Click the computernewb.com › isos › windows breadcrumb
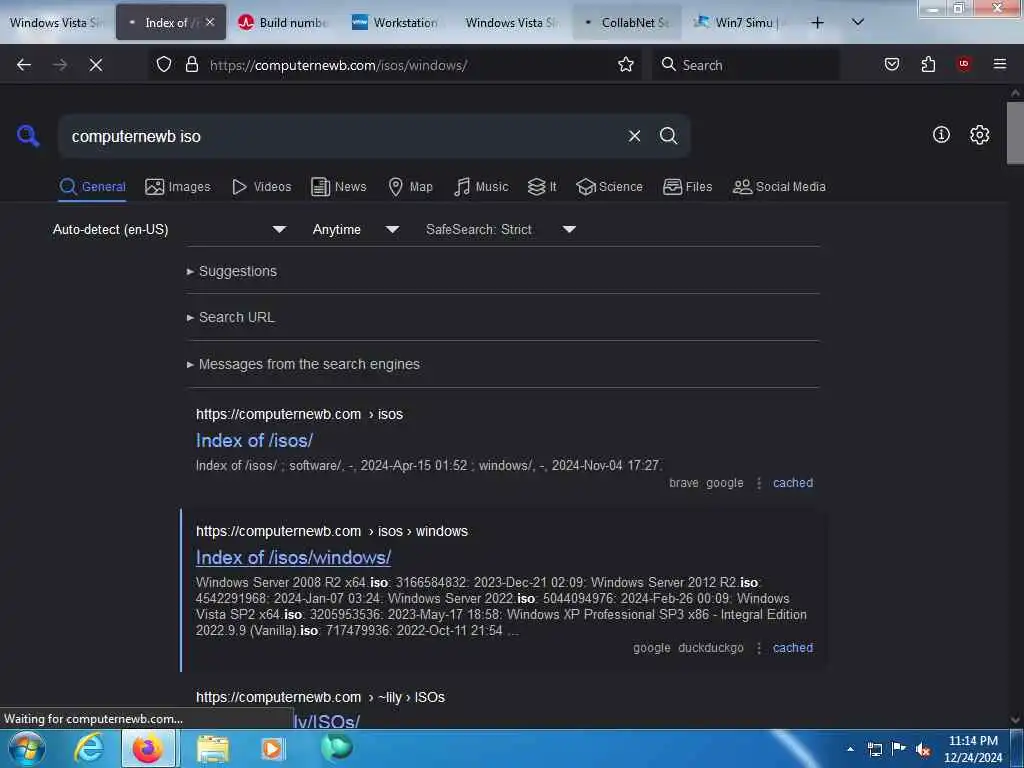1024x768 pixels. click(332, 531)
